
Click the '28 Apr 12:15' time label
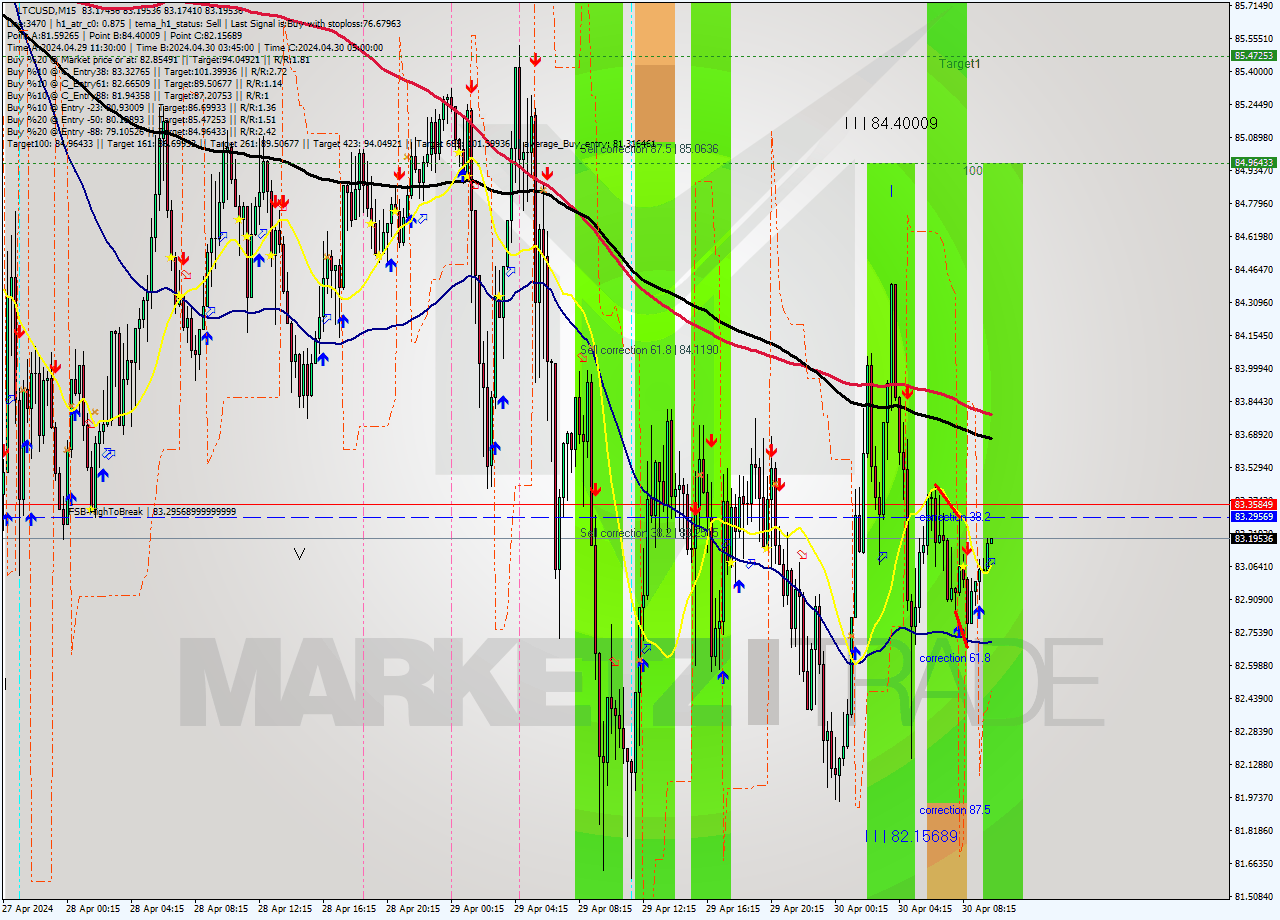(284, 909)
